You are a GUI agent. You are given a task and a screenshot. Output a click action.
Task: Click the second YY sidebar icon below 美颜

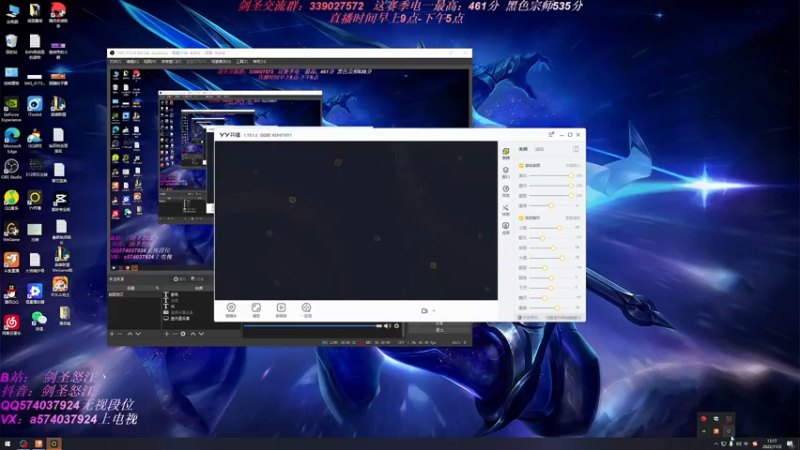coord(506,172)
